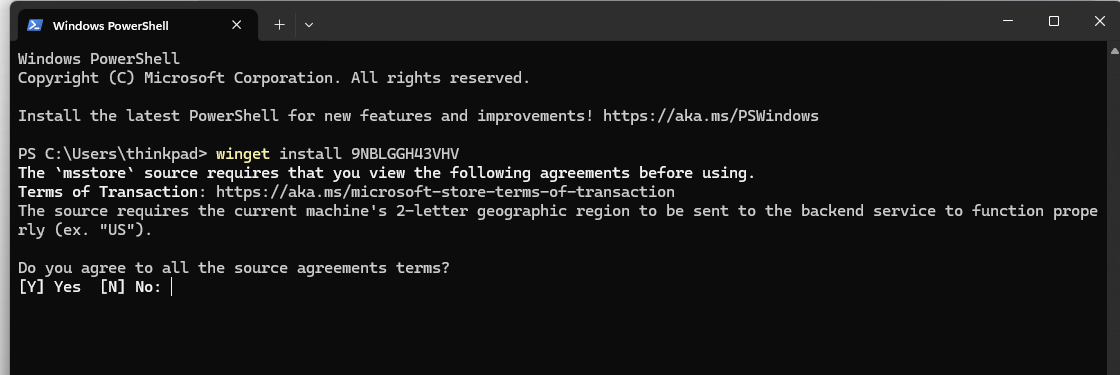Place cursor after the "[N] No:" prompt
This screenshot has height=375, width=1120.
(x=172, y=288)
